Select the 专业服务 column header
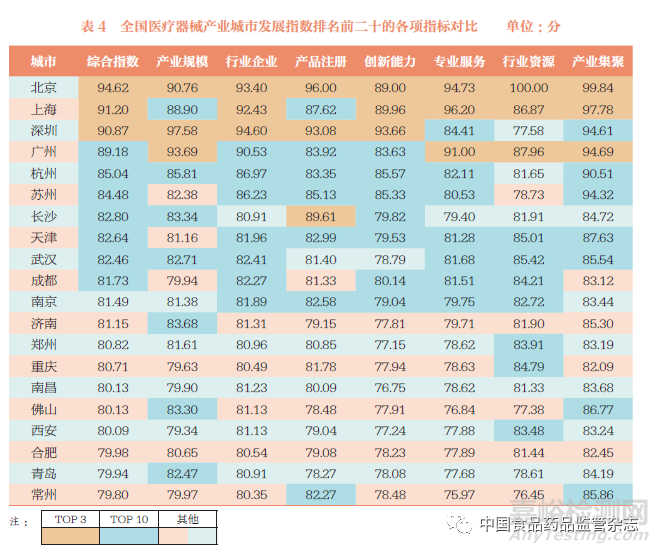The height and width of the screenshot is (553, 660). tap(459, 62)
